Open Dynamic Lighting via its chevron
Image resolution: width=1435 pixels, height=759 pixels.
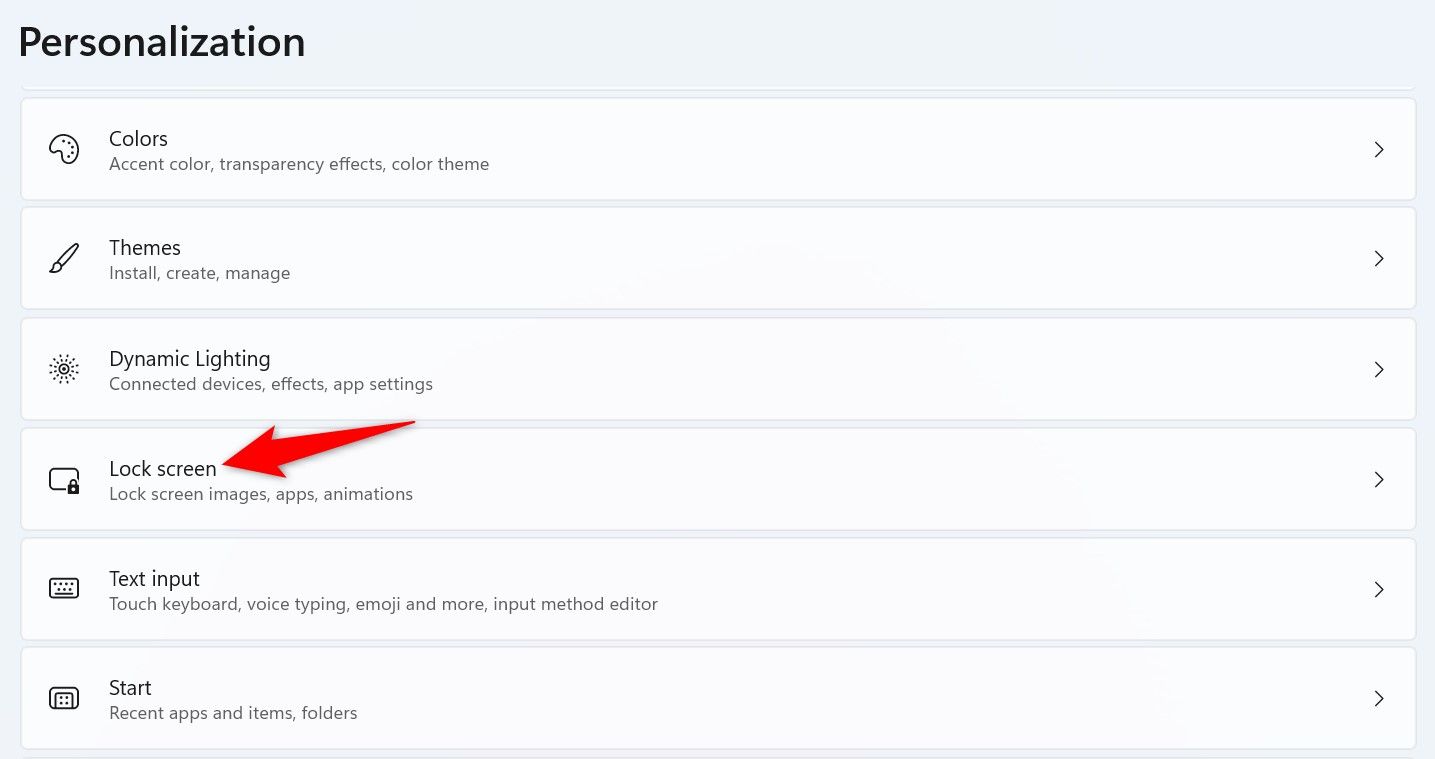pyautogui.click(x=1379, y=369)
